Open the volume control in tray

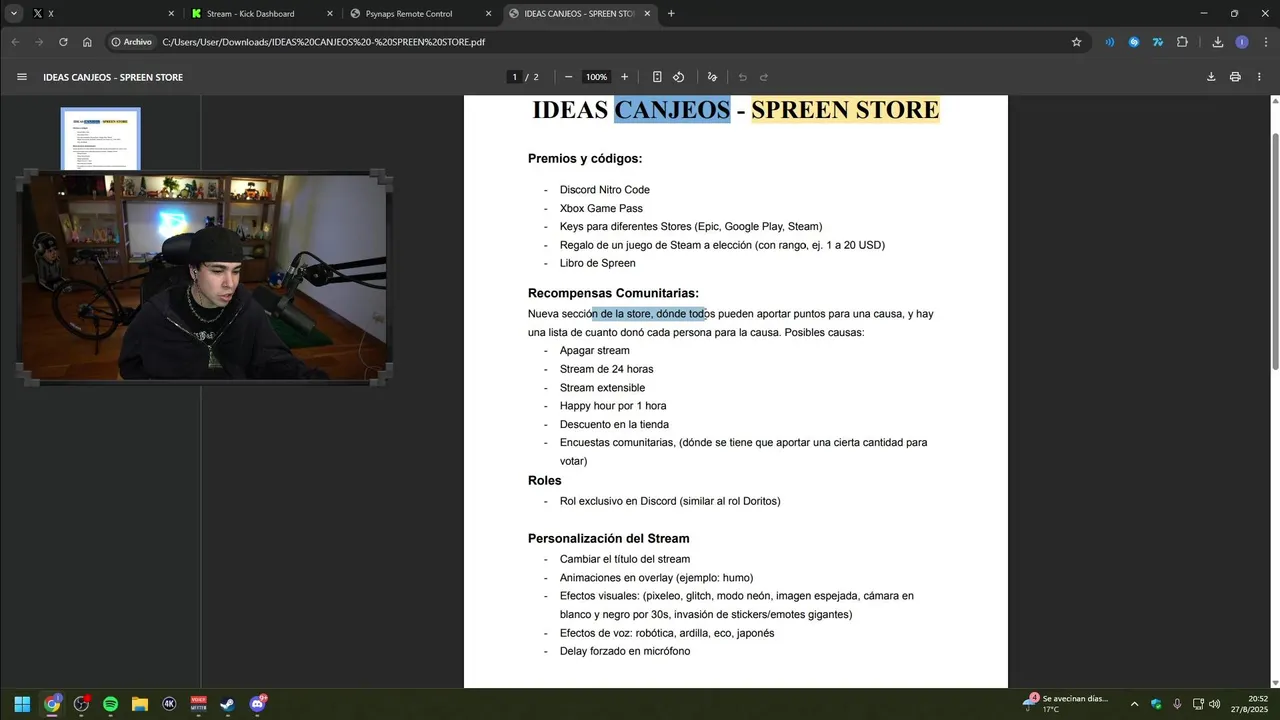1215,704
